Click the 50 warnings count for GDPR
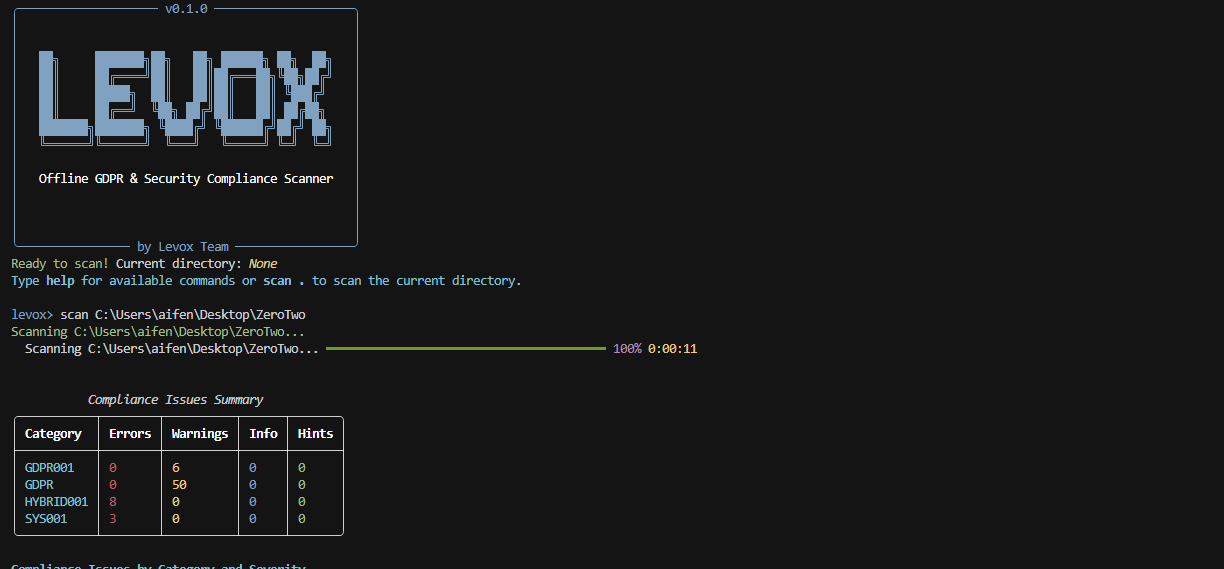Image resolution: width=1224 pixels, height=569 pixels. point(179,485)
